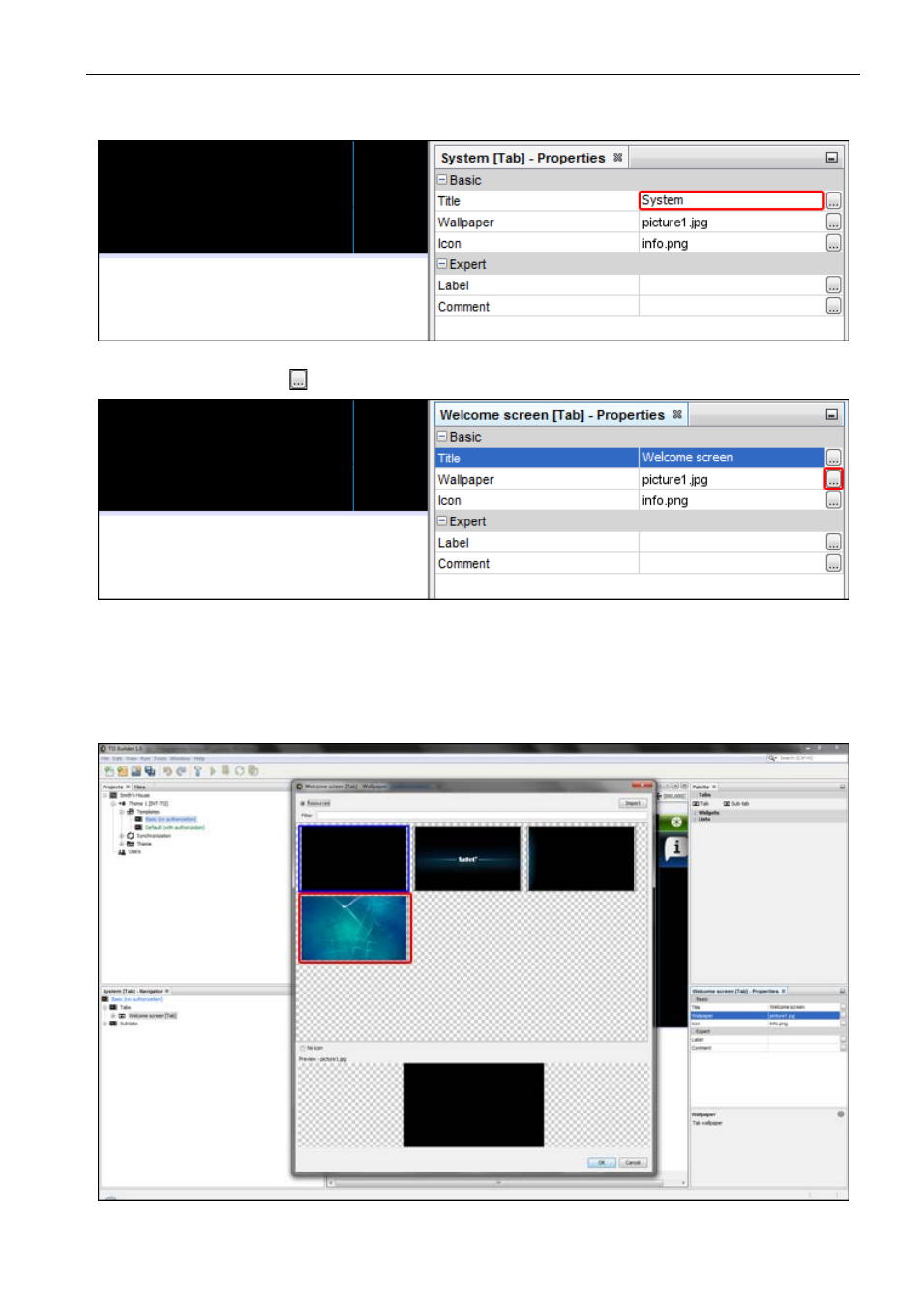Minimize the System [Tab] - Properties panel
Viewport: 924px width, 1306px height.
pyautogui.click(x=831, y=157)
